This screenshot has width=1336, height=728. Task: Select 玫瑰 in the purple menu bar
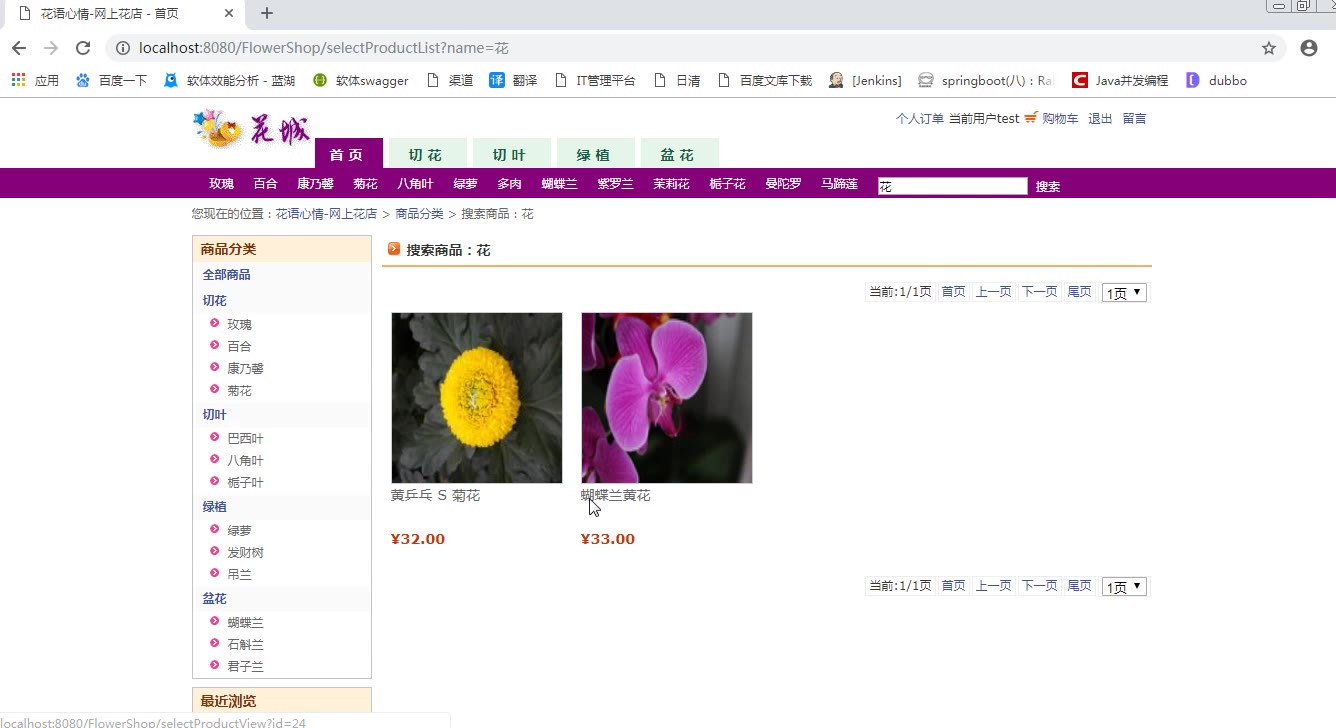(x=221, y=184)
